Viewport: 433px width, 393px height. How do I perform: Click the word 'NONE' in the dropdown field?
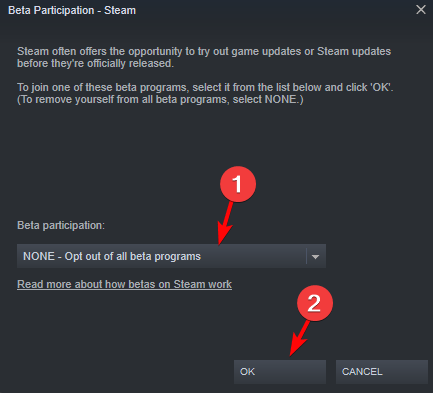click(39, 256)
